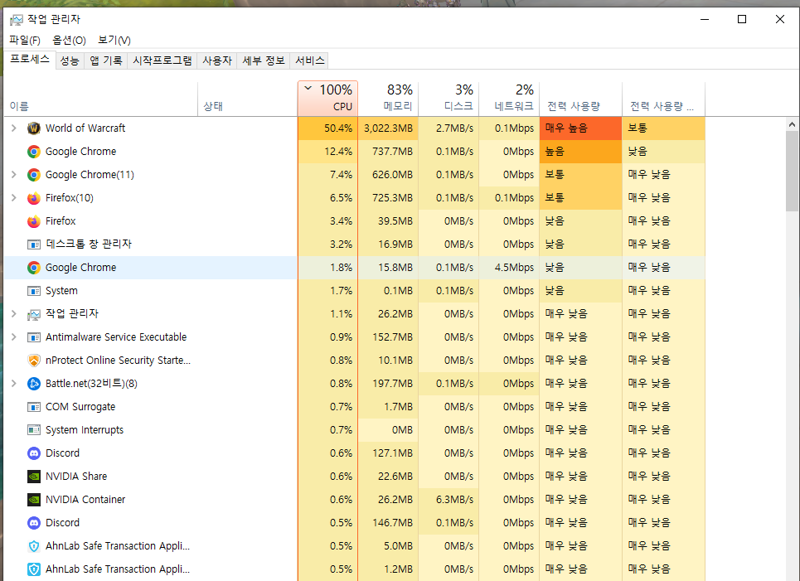Expand the Battle.net(32비트)(8) process group

[x=14, y=384]
